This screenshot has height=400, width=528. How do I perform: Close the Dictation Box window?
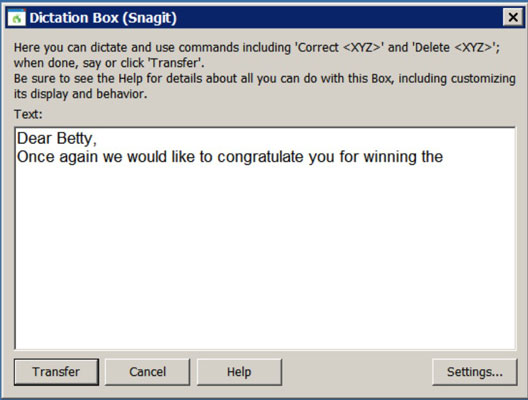click(x=513, y=17)
